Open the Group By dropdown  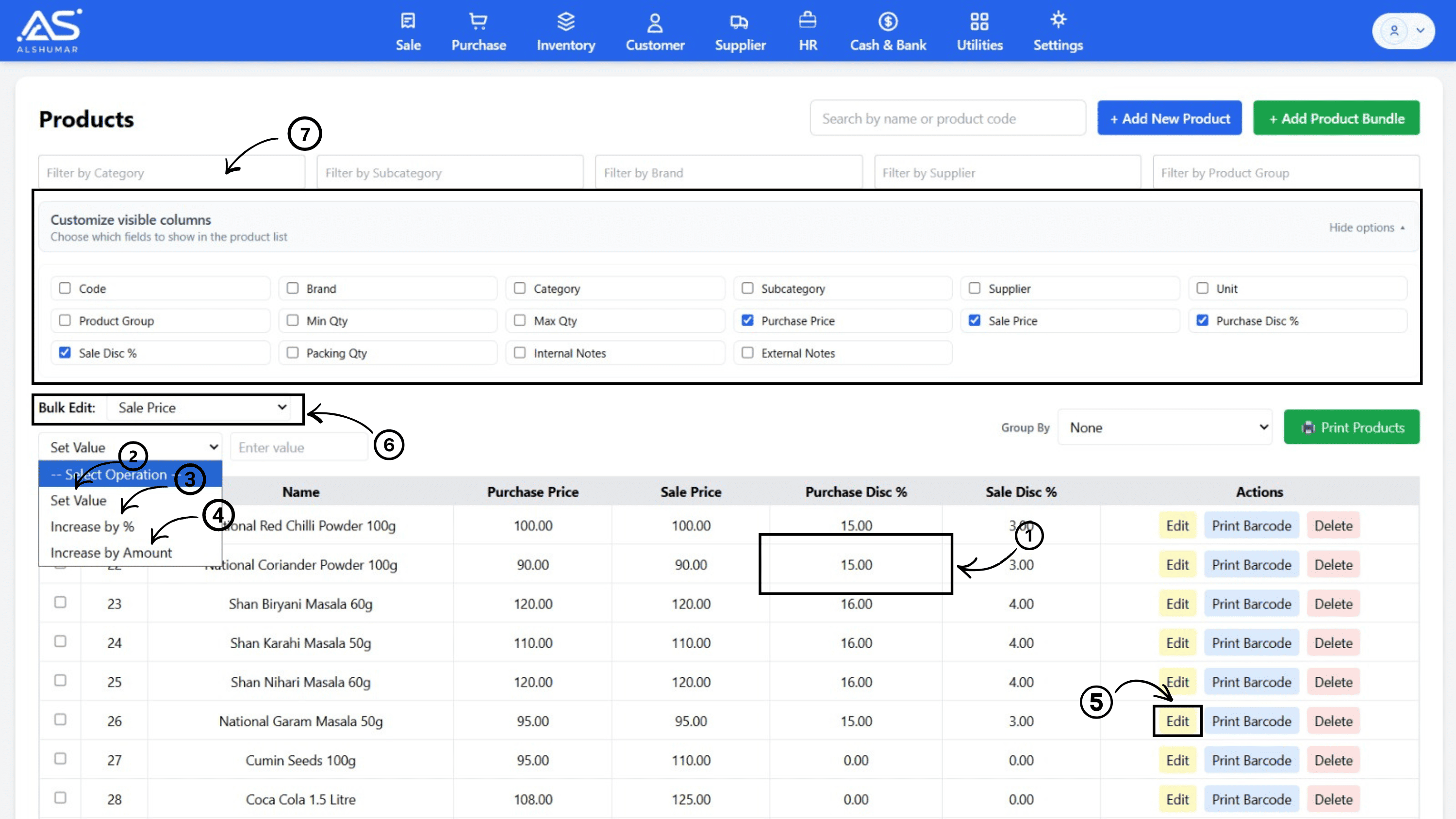click(x=1165, y=427)
